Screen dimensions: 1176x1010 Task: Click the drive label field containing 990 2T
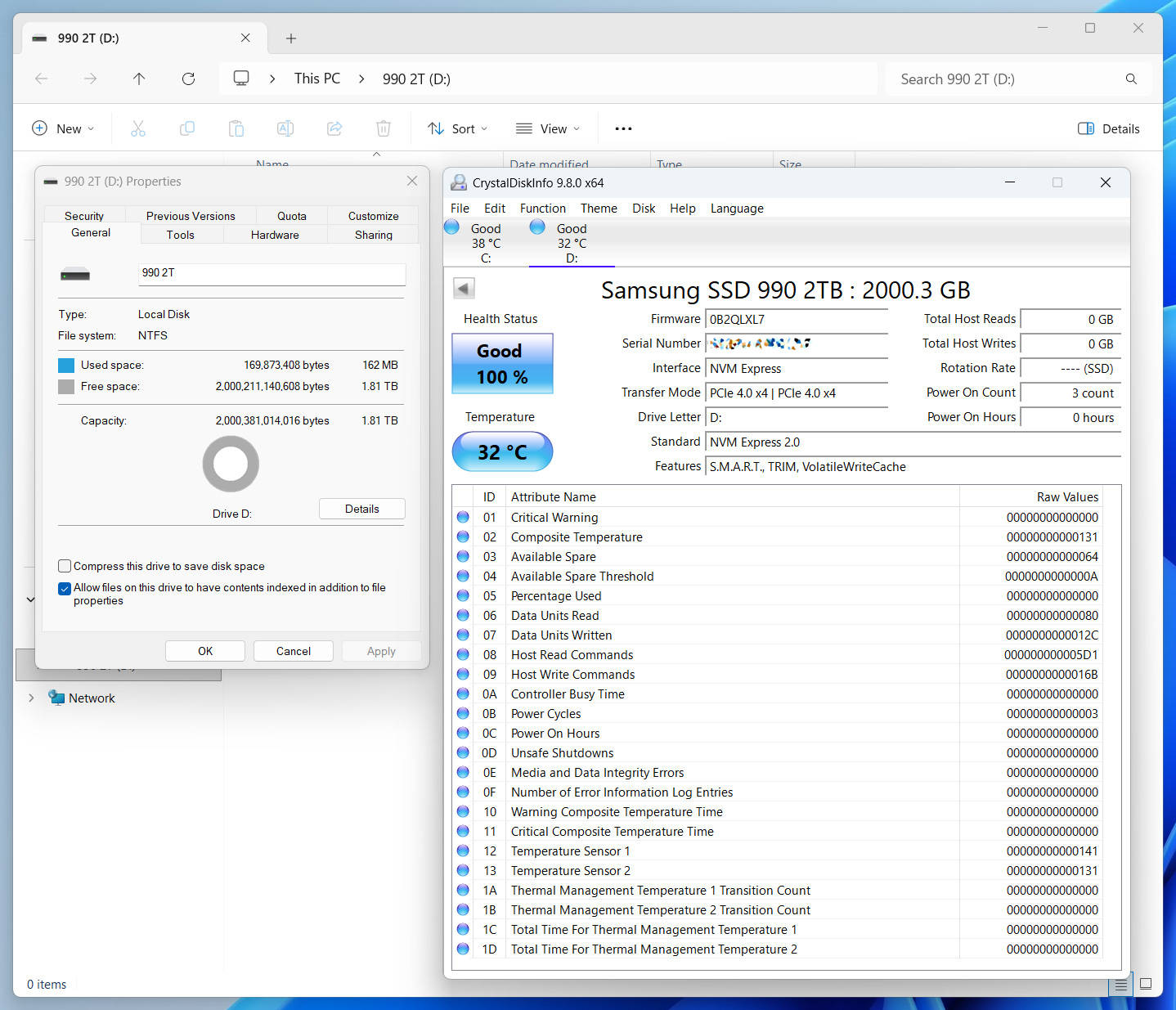[x=272, y=274]
